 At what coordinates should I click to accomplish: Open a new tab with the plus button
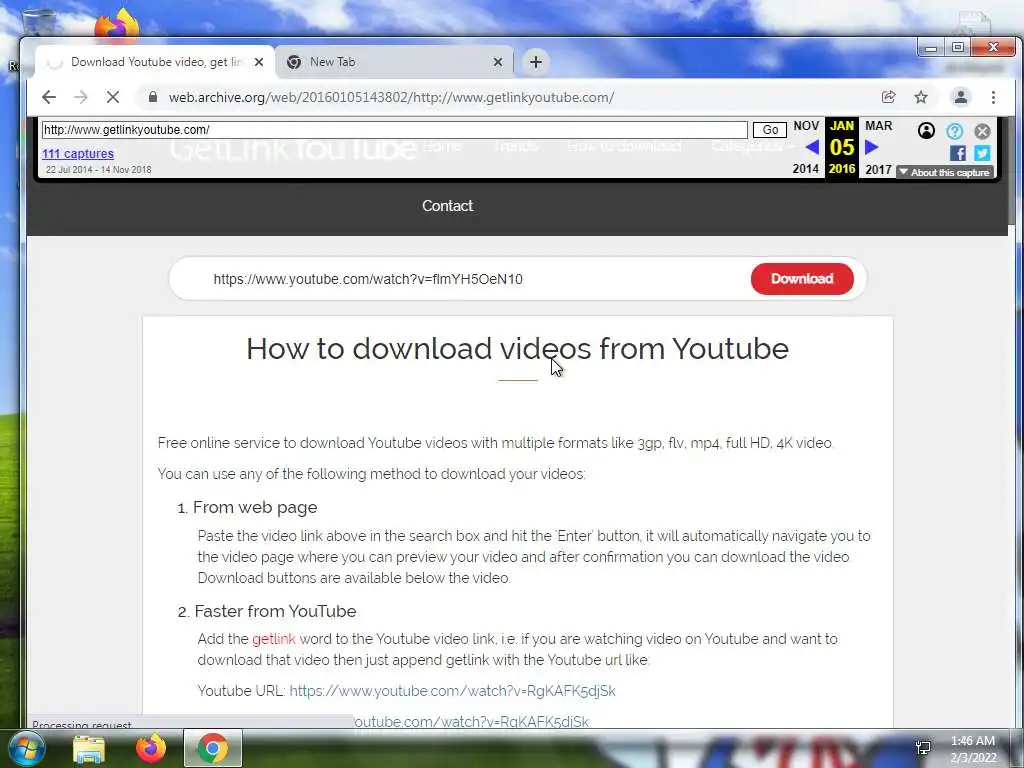[x=536, y=62]
